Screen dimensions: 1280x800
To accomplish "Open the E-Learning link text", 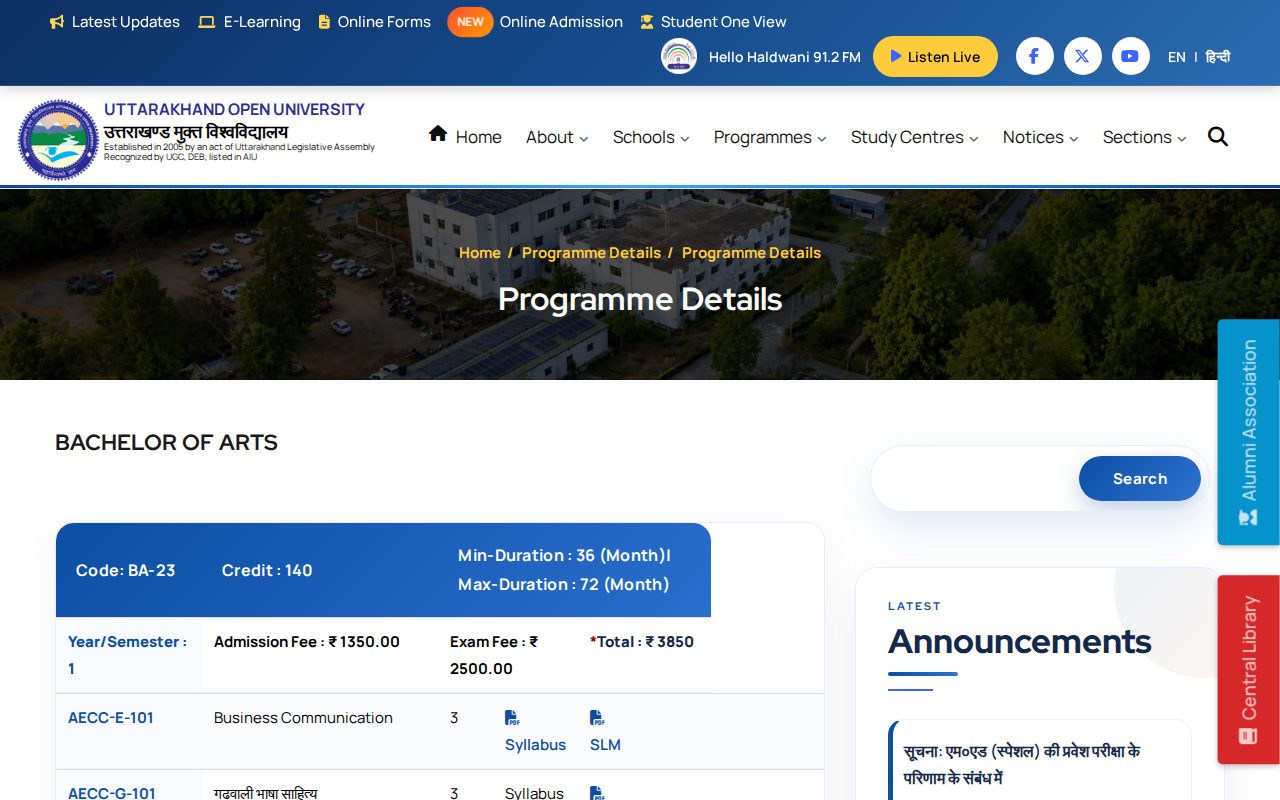I will tap(262, 22).
